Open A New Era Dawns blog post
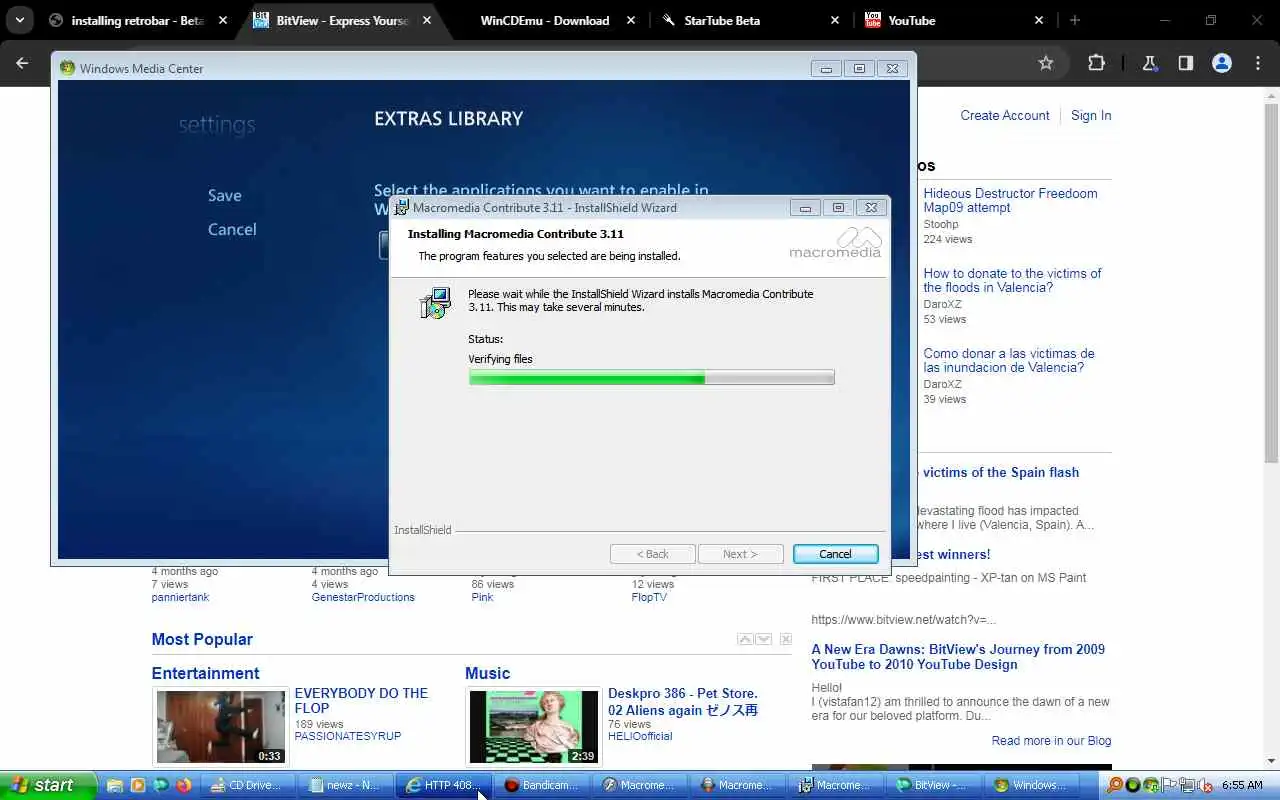The height and width of the screenshot is (800, 1280). 958,657
